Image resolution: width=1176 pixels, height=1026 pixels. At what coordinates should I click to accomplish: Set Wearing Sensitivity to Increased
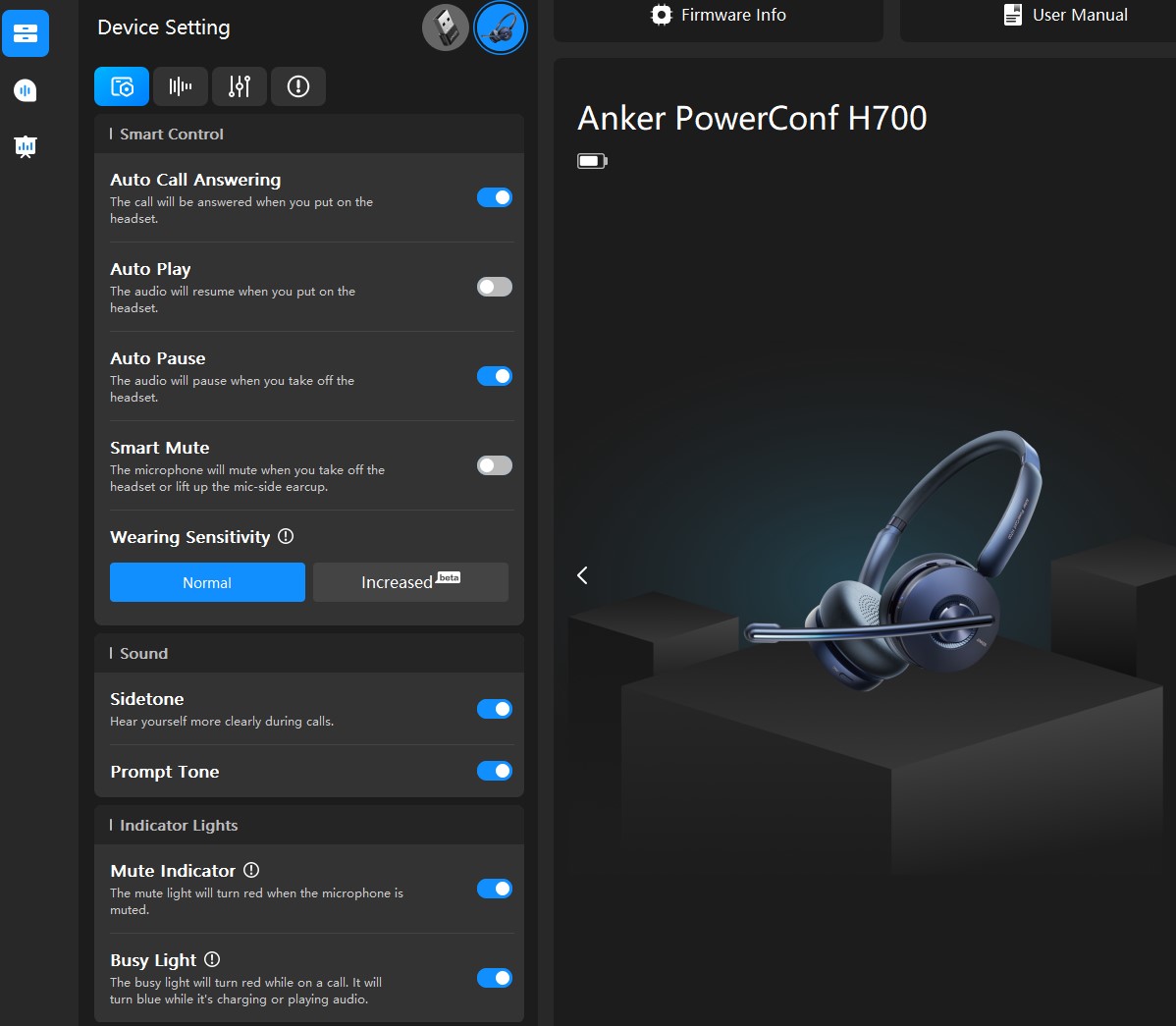tap(410, 582)
